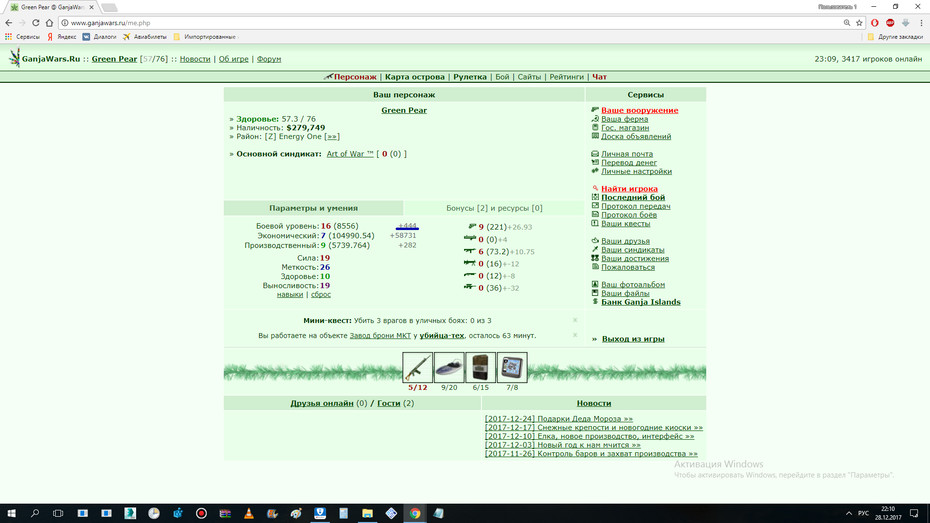Image resolution: width=930 pixels, height=523 pixels.
Task: Open the Chrome three-dot menu
Action: point(921,23)
